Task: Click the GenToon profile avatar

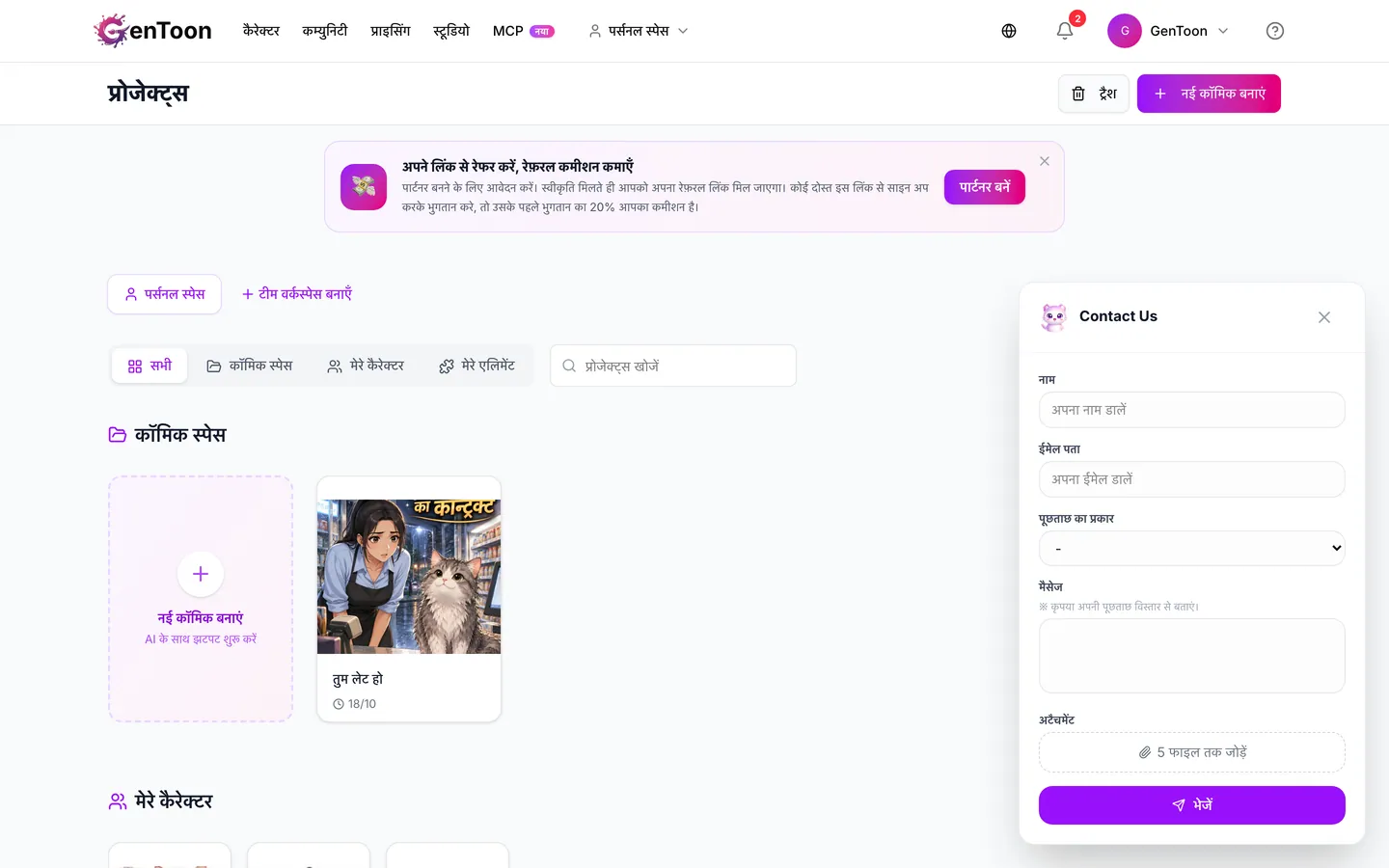Action: 1125,31
